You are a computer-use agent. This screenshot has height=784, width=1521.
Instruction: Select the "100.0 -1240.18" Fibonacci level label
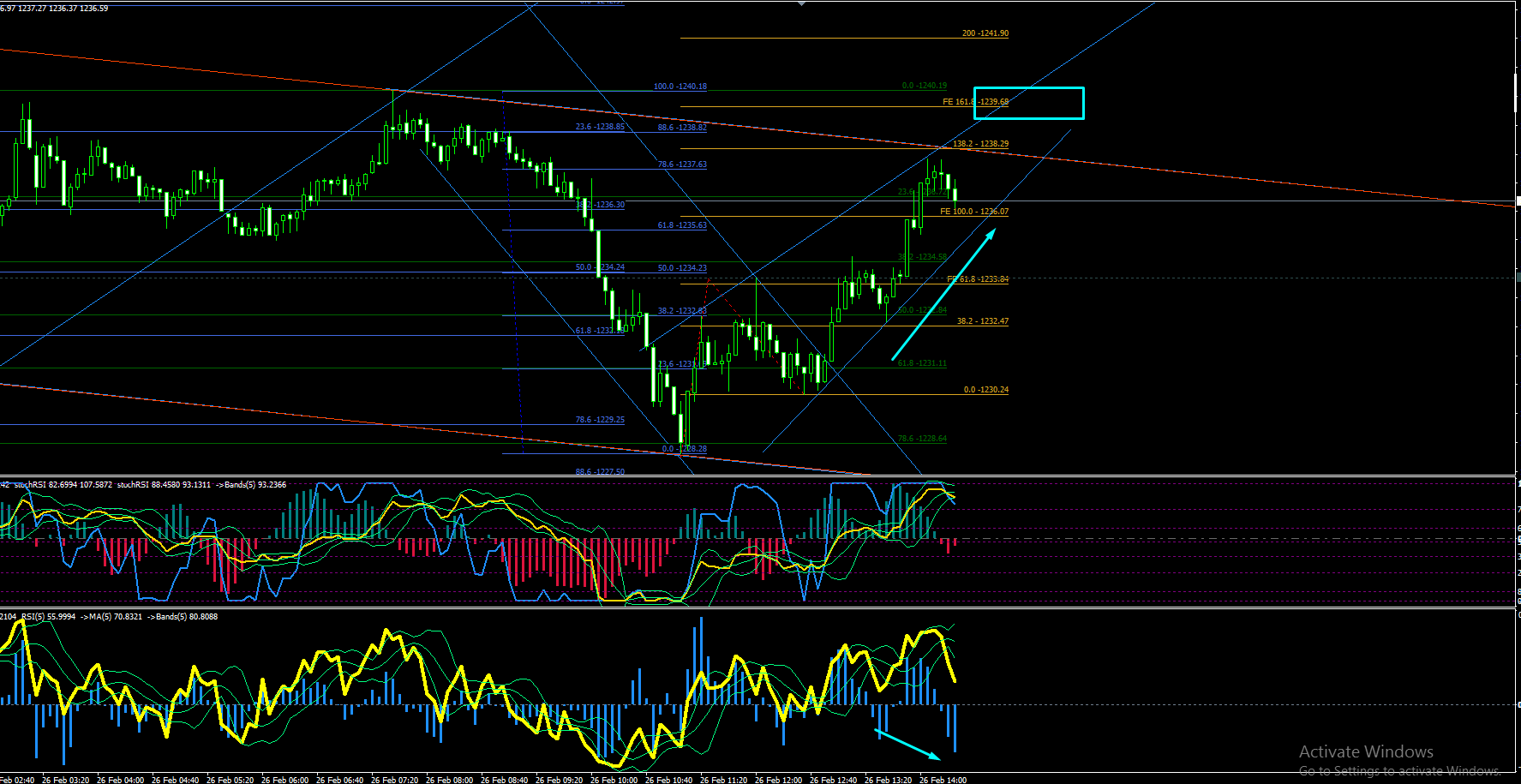tap(680, 87)
